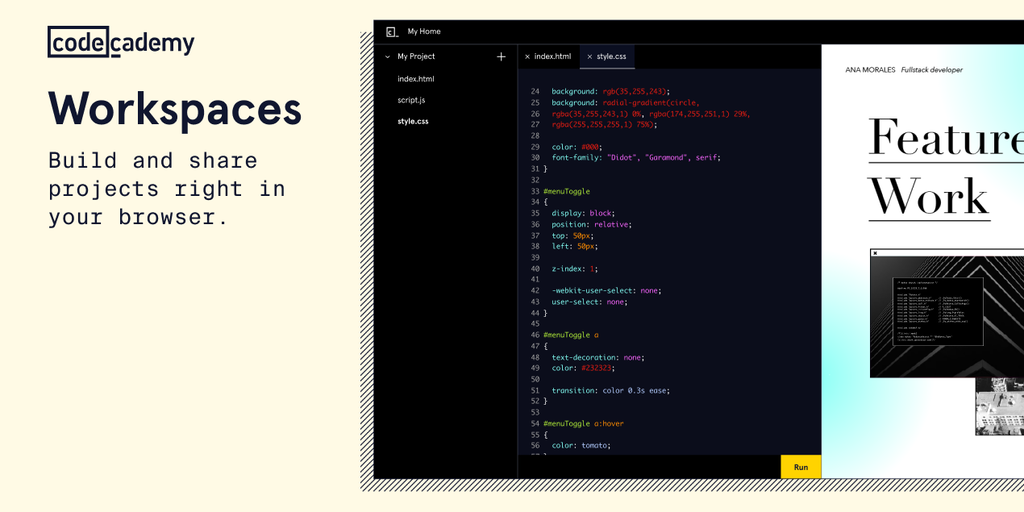The height and width of the screenshot is (512, 1024).
Task: Open the workspace home icon beside My Home
Action: (392, 31)
